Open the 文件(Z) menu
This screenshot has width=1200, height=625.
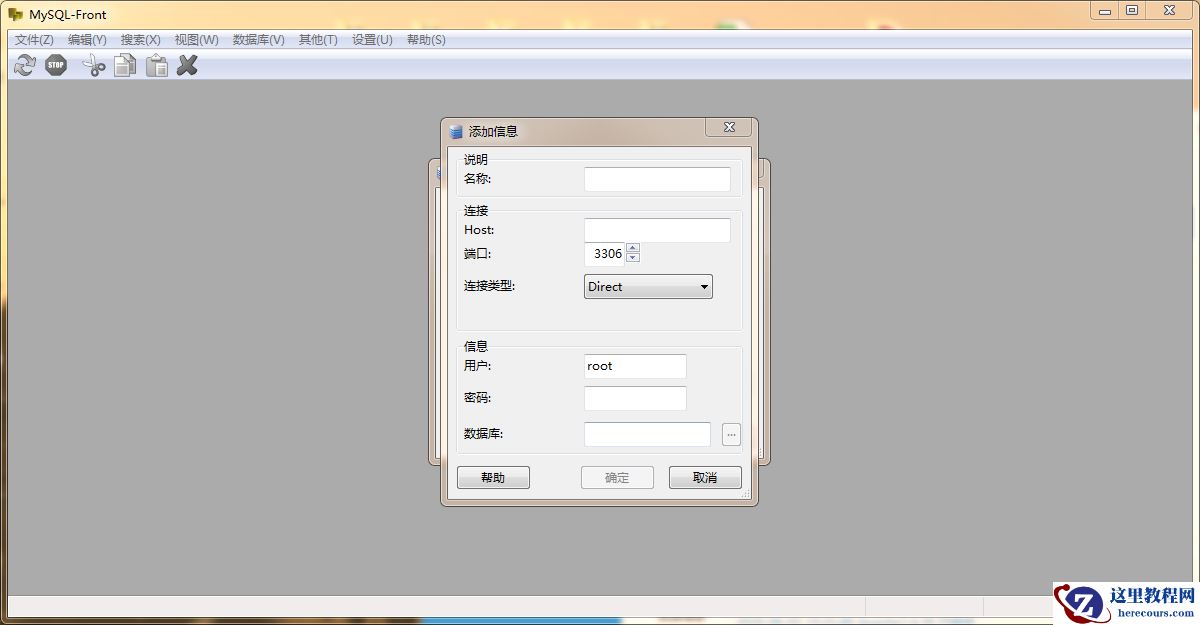[x=33, y=39]
